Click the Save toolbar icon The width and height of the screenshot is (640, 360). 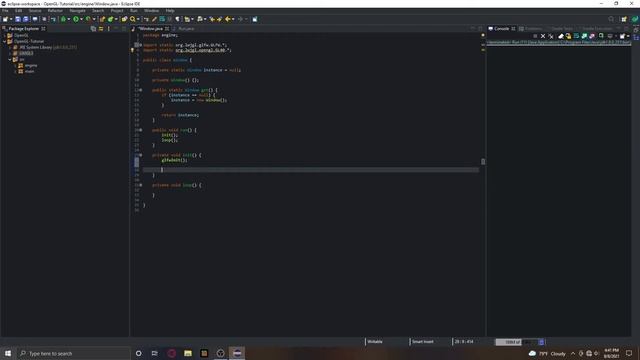pos(18,19)
